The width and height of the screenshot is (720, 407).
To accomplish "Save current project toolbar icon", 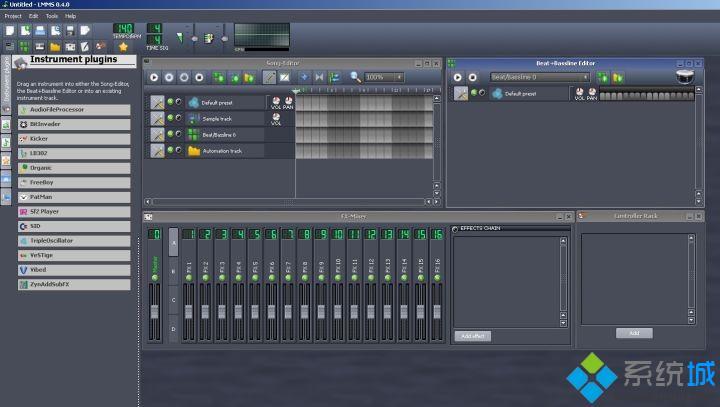I will (x=70, y=31).
